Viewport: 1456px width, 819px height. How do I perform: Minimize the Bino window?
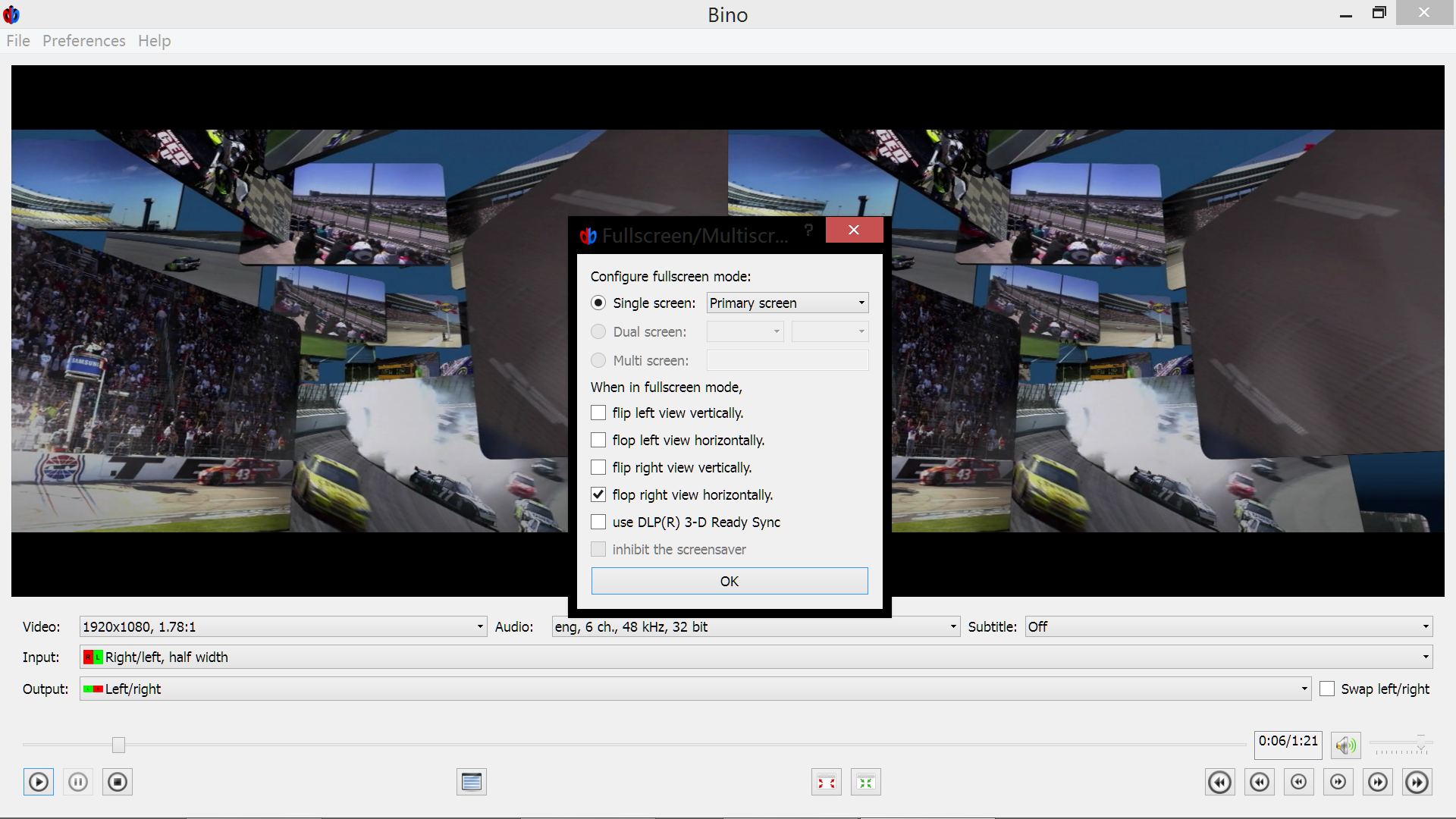point(1346,14)
